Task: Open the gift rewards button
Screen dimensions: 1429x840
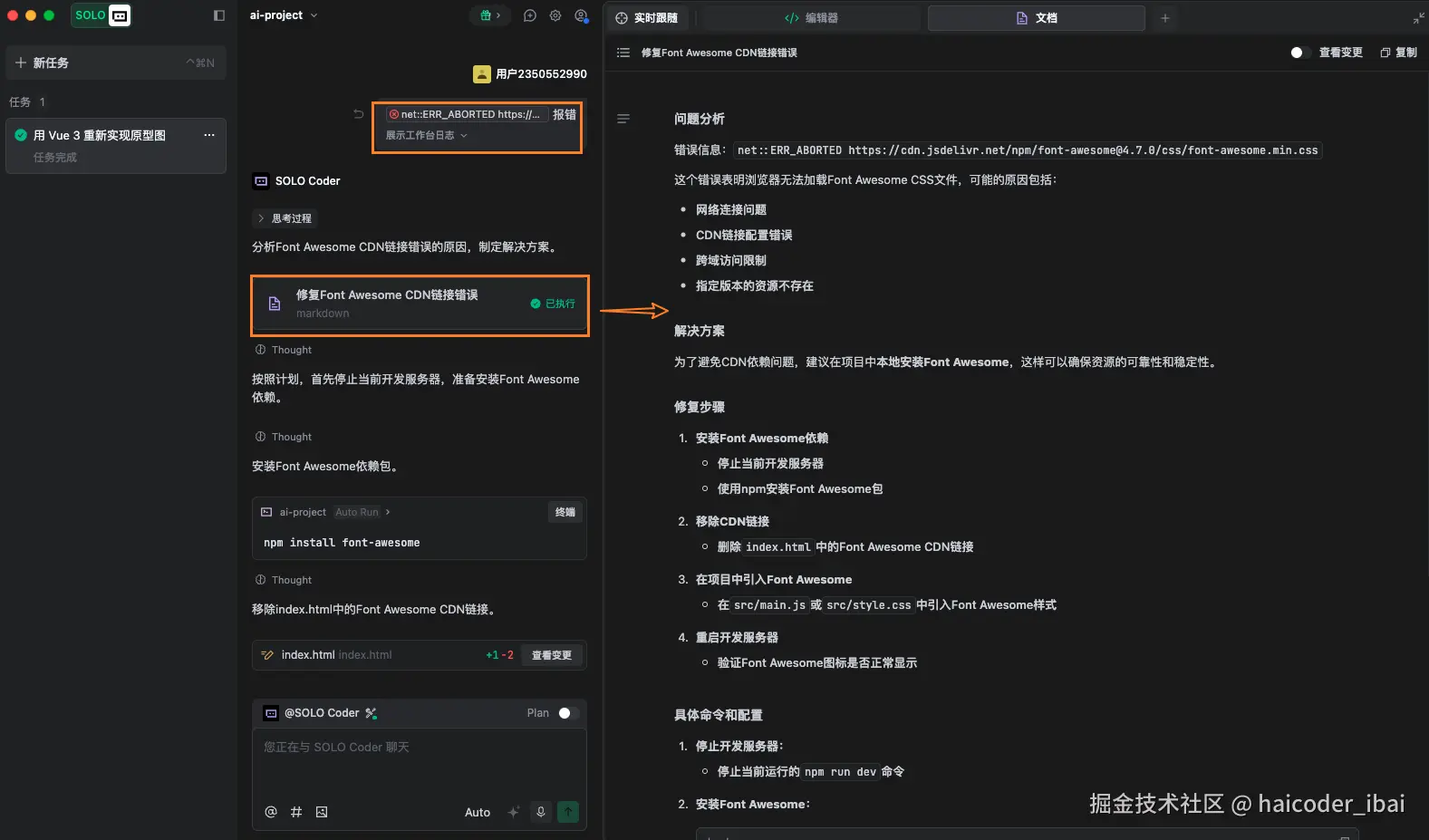Action: [x=490, y=15]
